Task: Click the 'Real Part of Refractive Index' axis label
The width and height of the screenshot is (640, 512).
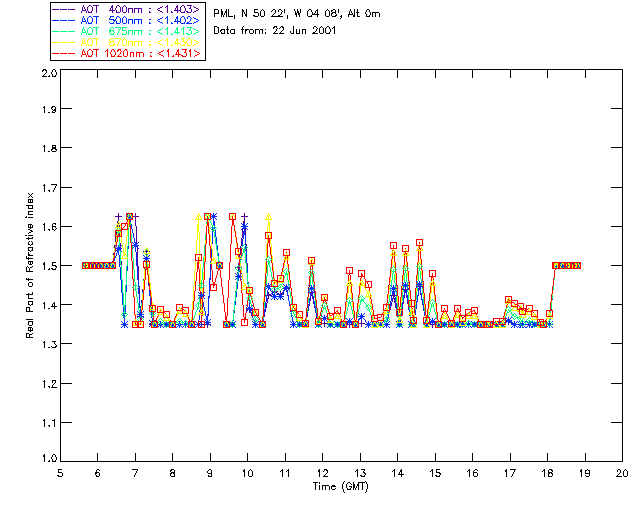Action: 31,267
